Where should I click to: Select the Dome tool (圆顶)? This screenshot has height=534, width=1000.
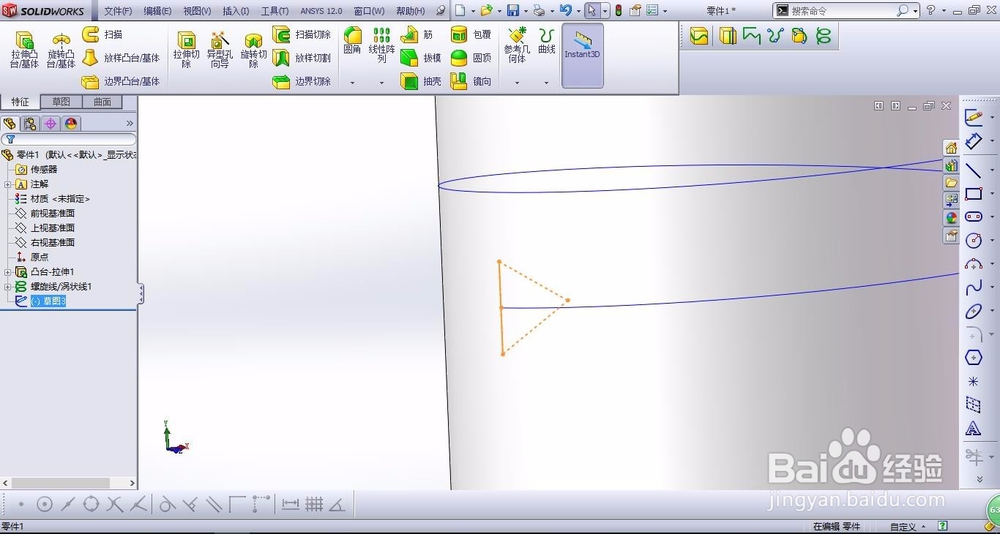coord(471,57)
